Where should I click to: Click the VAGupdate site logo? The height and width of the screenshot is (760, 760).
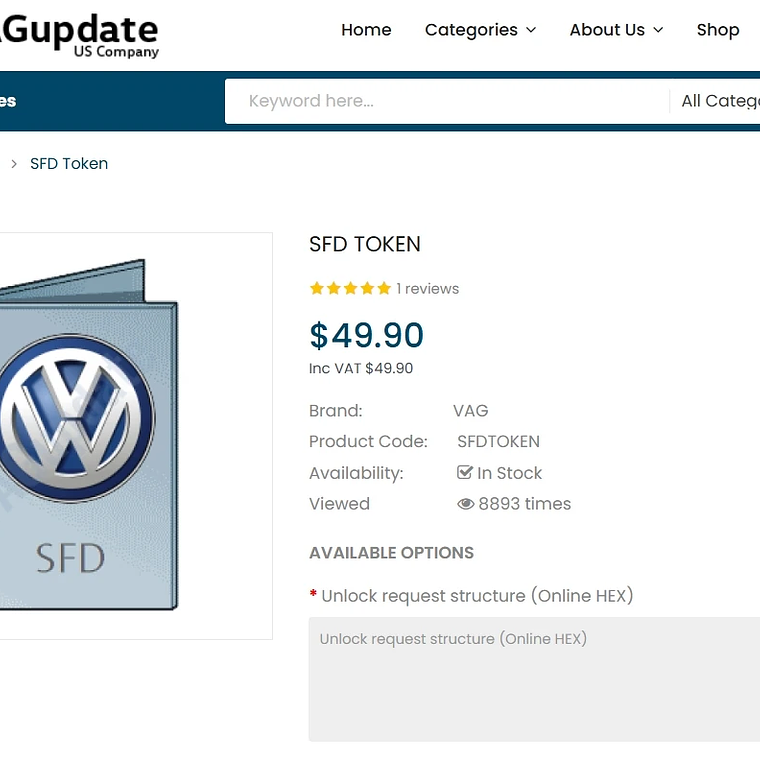80,35
